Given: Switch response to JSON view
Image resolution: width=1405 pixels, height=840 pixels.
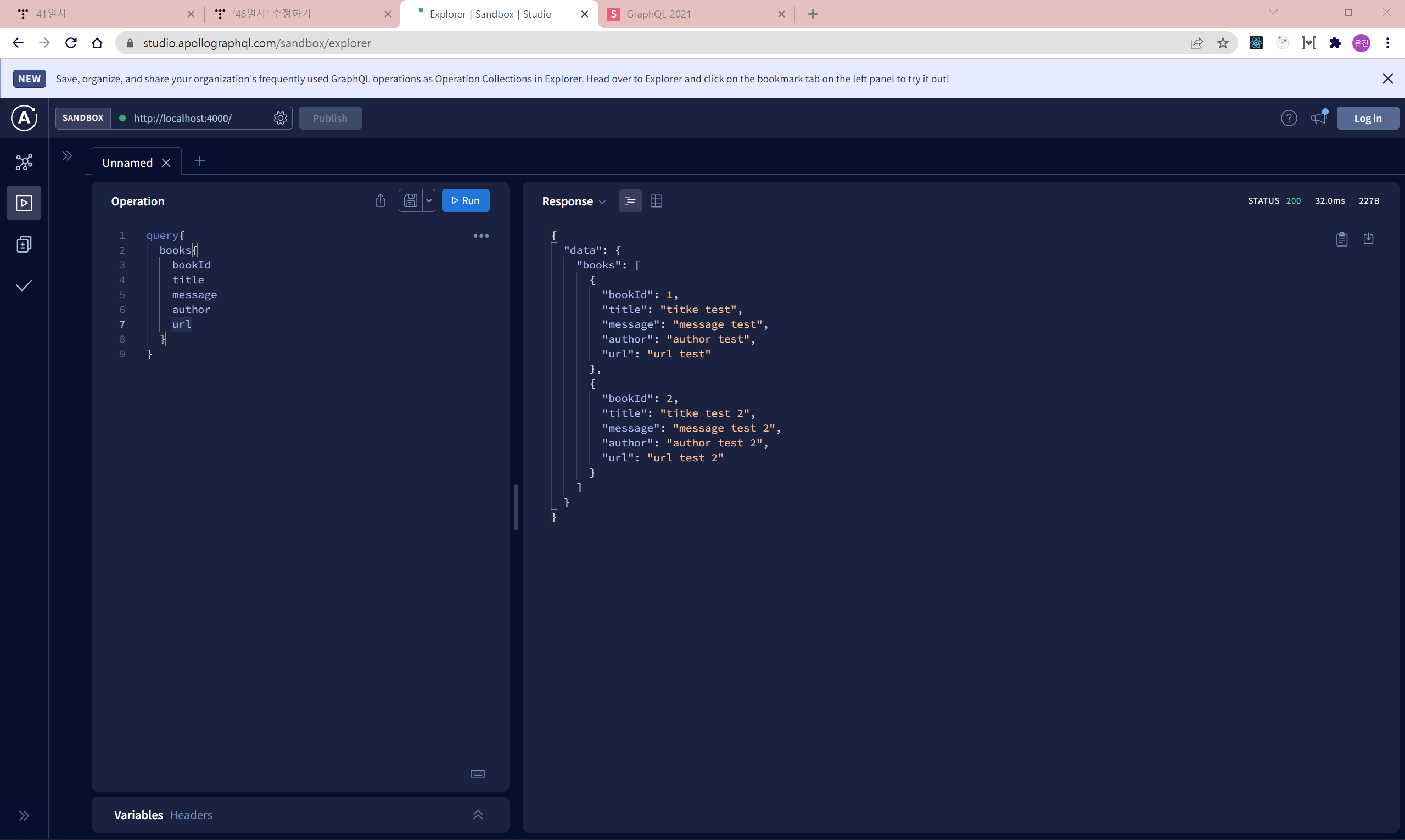Looking at the screenshot, I should [629, 201].
